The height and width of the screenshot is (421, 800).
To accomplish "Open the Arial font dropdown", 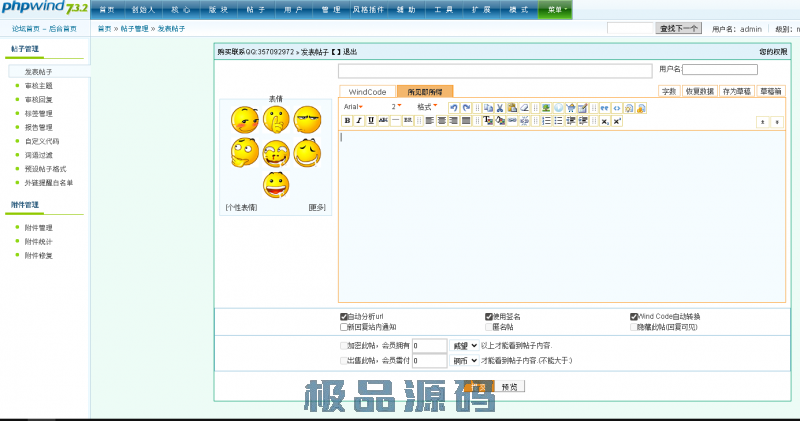I will 354,106.
